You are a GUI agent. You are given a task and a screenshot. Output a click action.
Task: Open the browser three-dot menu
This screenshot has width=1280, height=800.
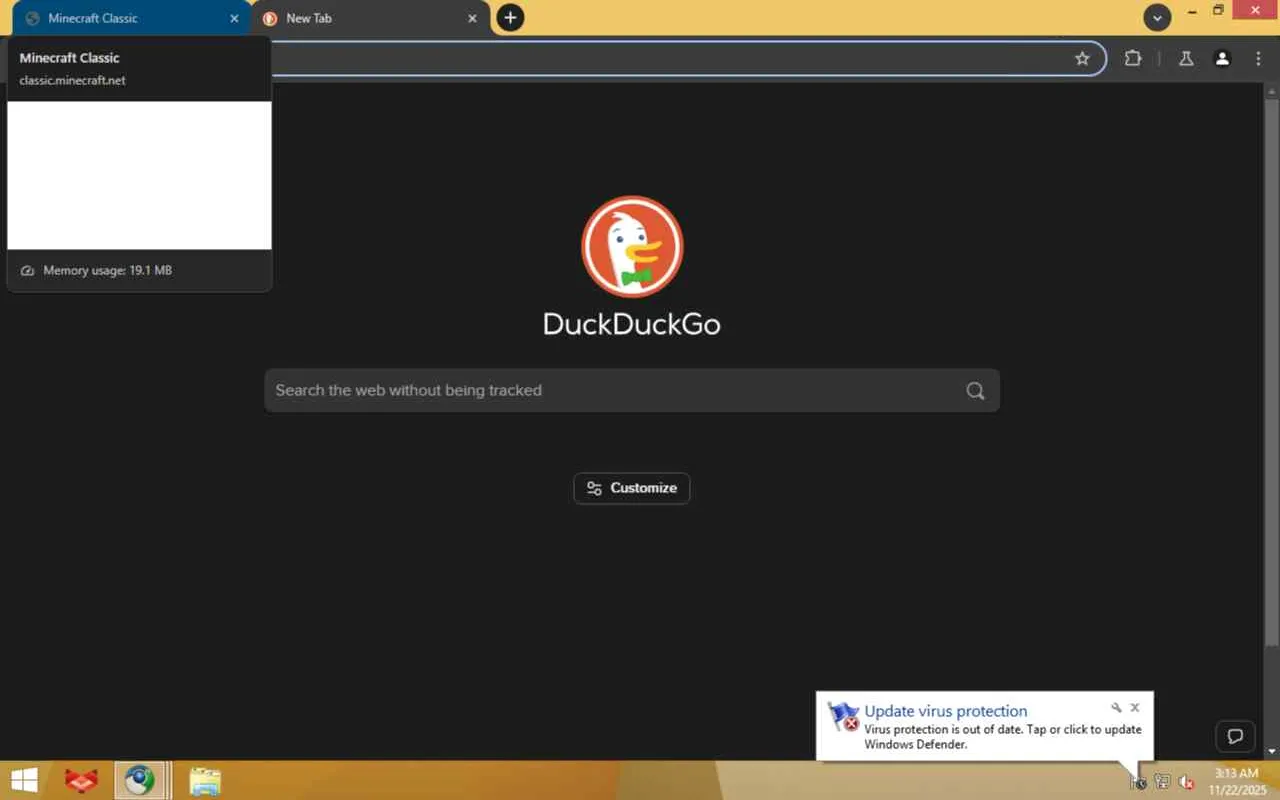(1258, 59)
